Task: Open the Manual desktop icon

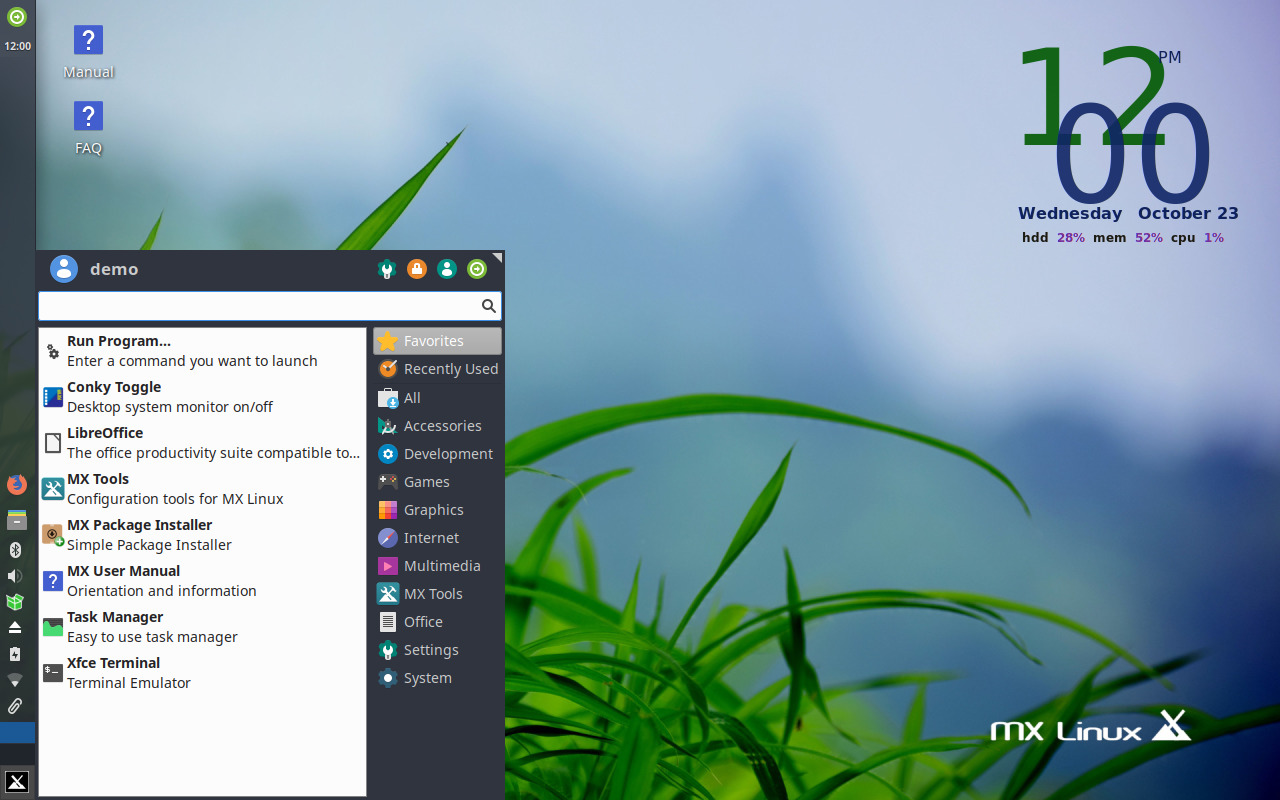Action: tap(88, 52)
